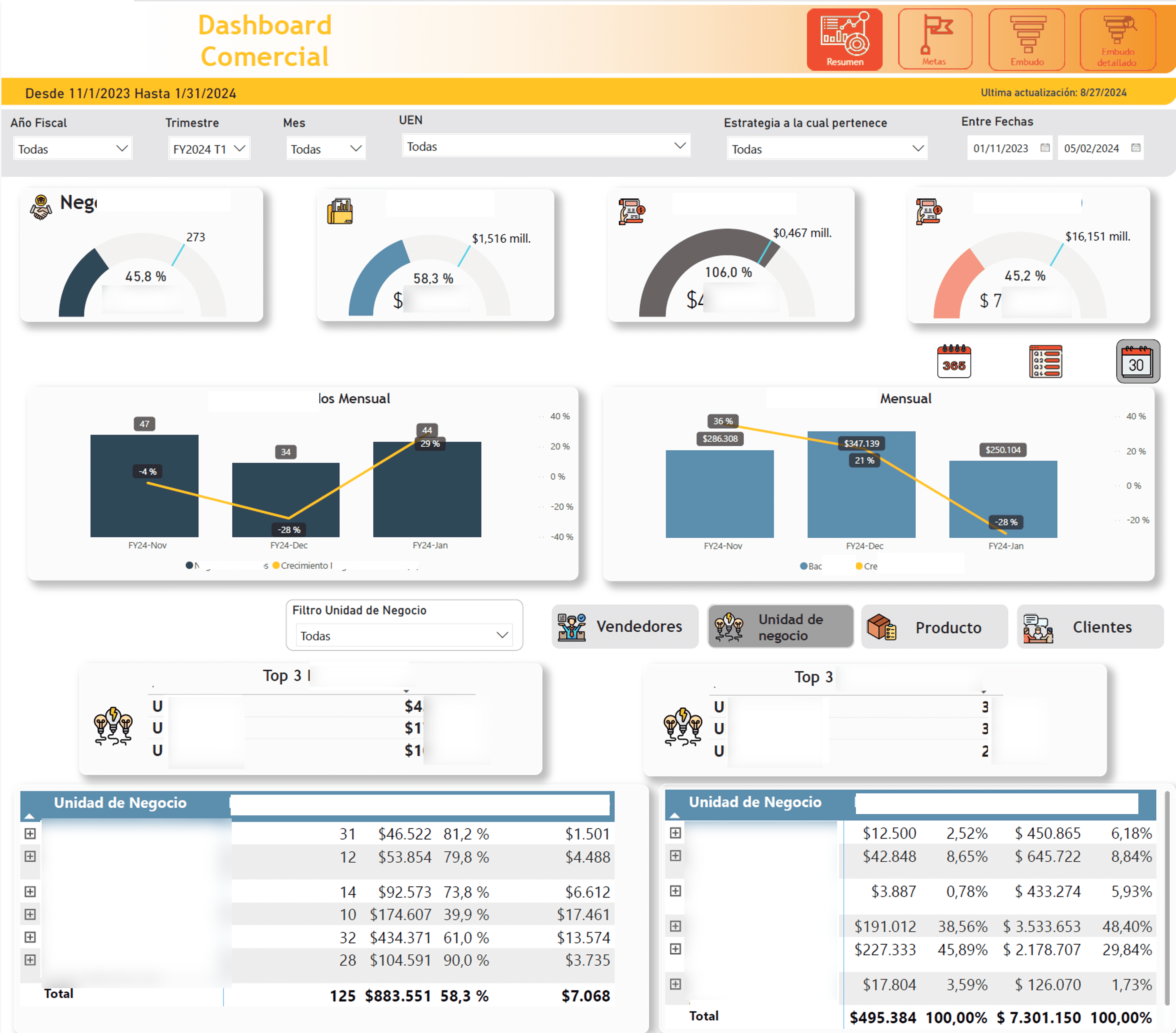The image size is (1176, 1033).
Task: Open start date calendar picker icon
Action: [1045, 148]
